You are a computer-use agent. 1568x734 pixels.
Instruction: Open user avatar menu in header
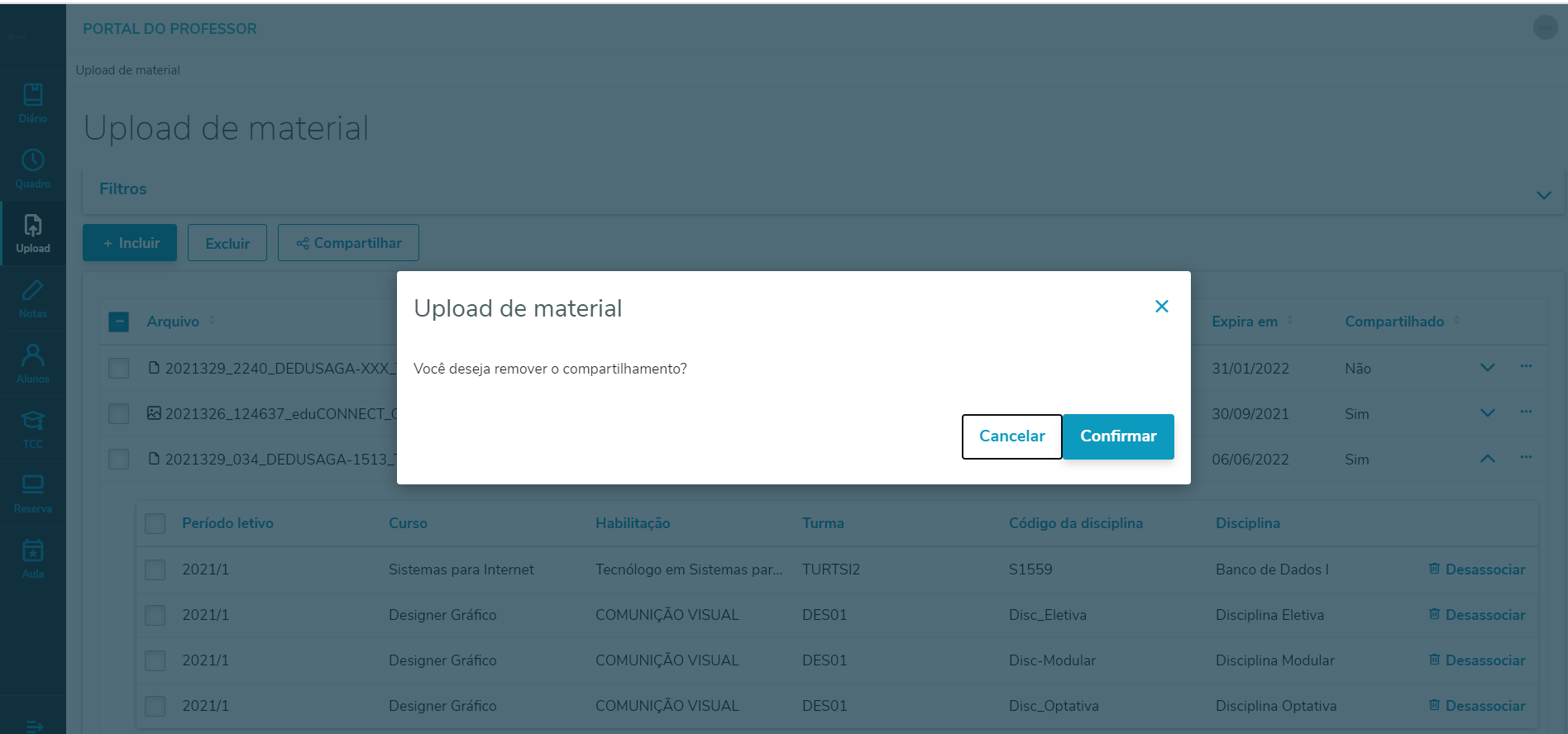pyautogui.click(x=1545, y=27)
